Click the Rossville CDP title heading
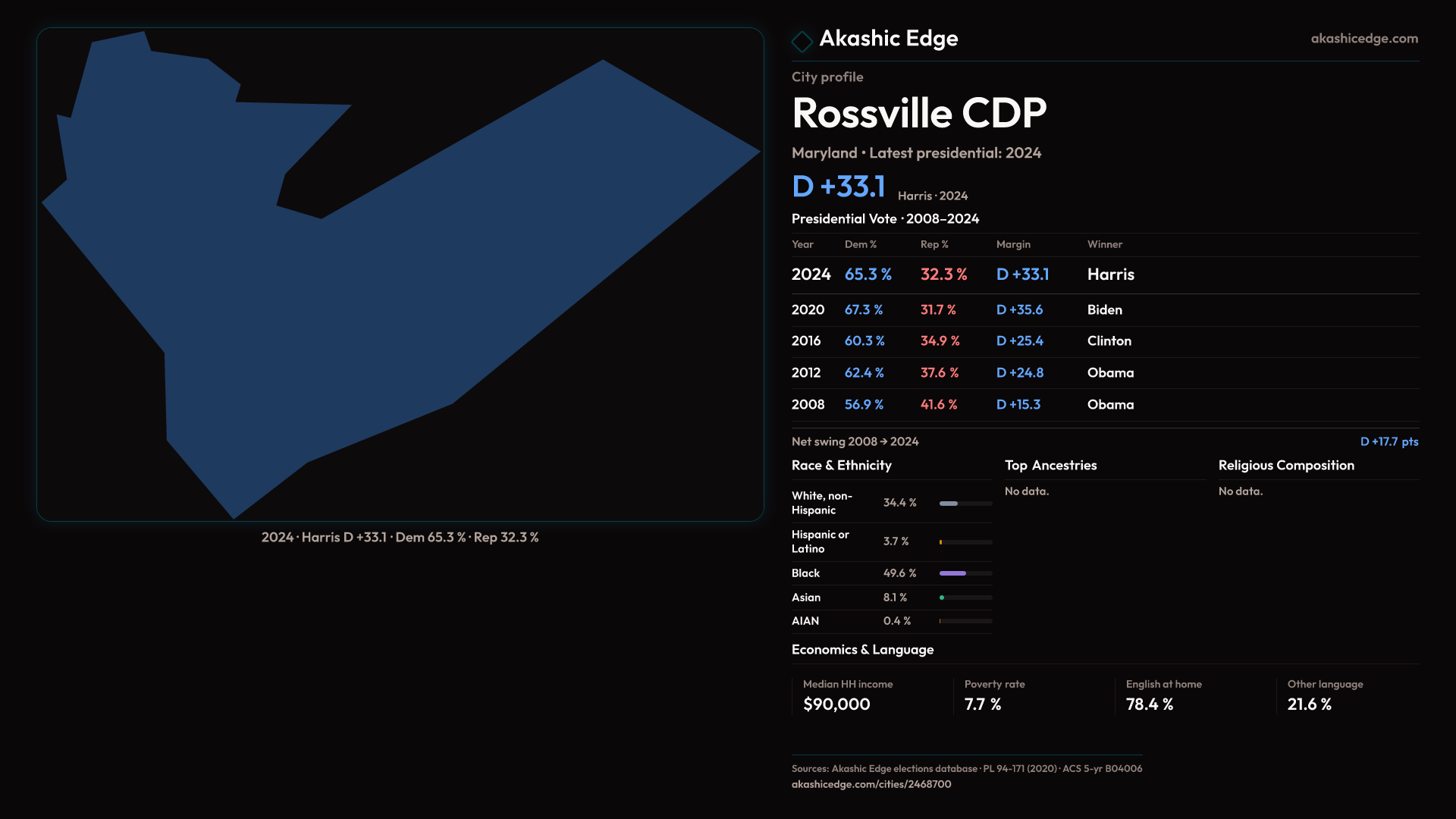The height and width of the screenshot is (819, 1456). point(918,113)
